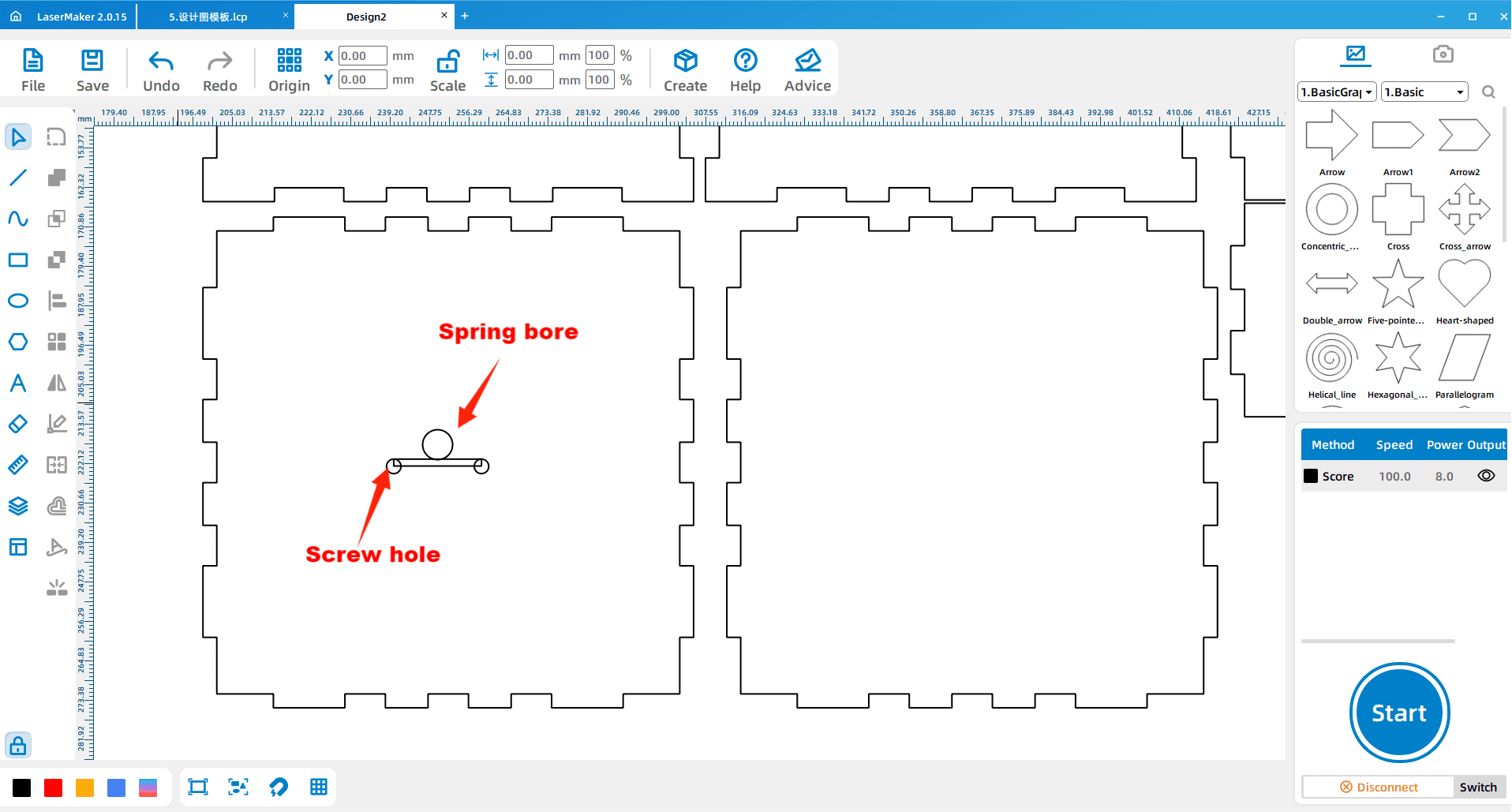Open the camera tab in right panel
The image size is (1512, 812).
point(1443,54)
